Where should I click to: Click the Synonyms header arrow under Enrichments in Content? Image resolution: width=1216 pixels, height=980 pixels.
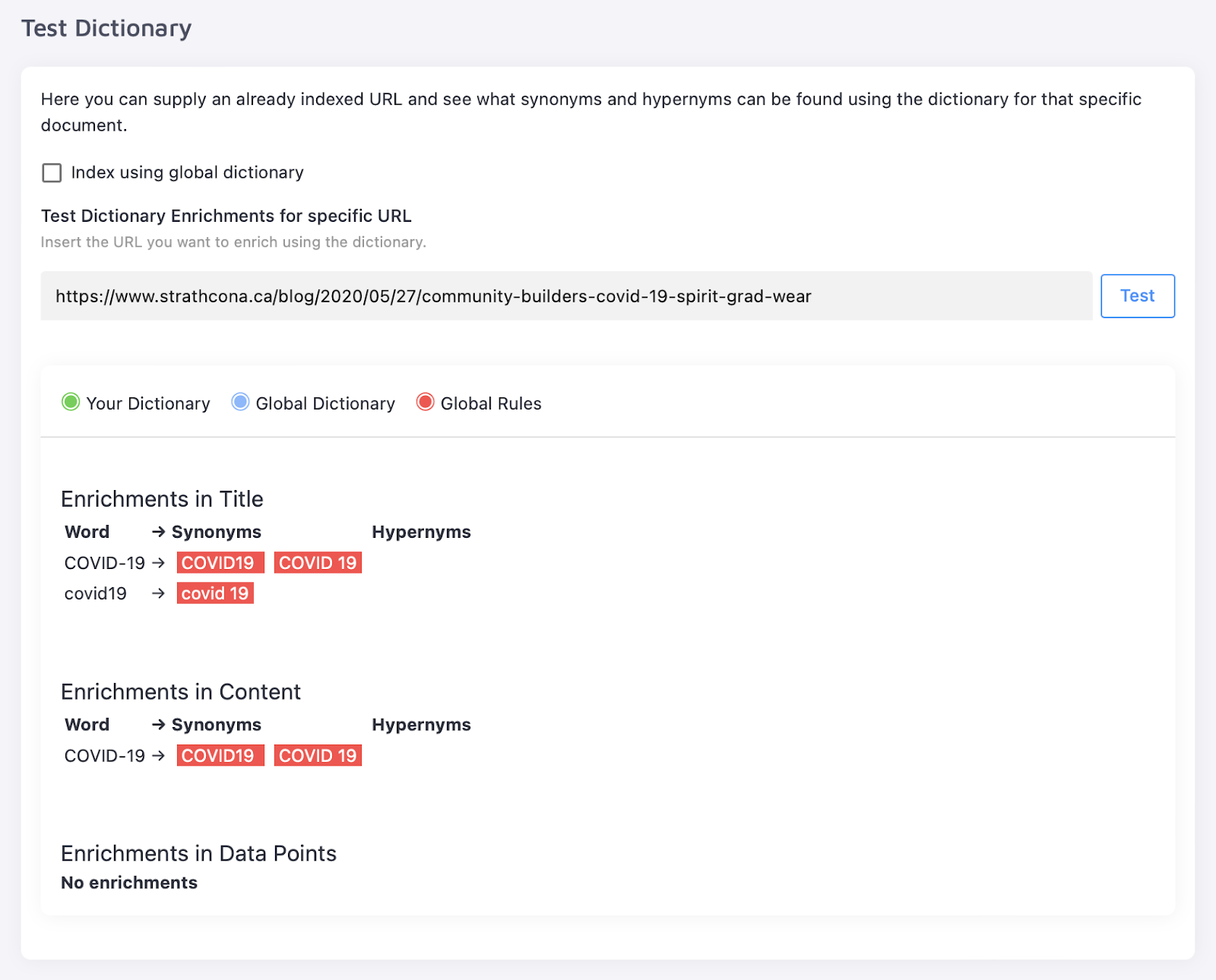[158, 725]
